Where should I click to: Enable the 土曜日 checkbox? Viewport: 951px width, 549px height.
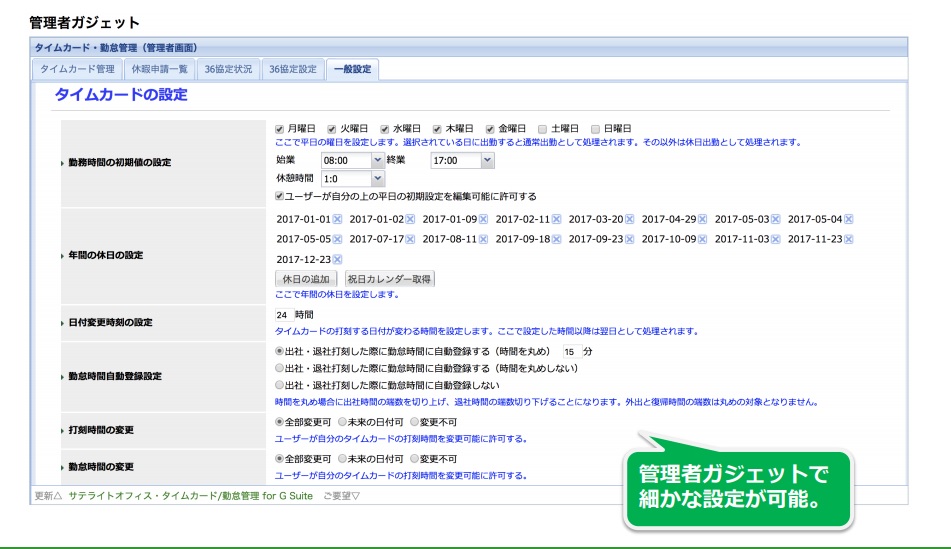click(543, 129)
